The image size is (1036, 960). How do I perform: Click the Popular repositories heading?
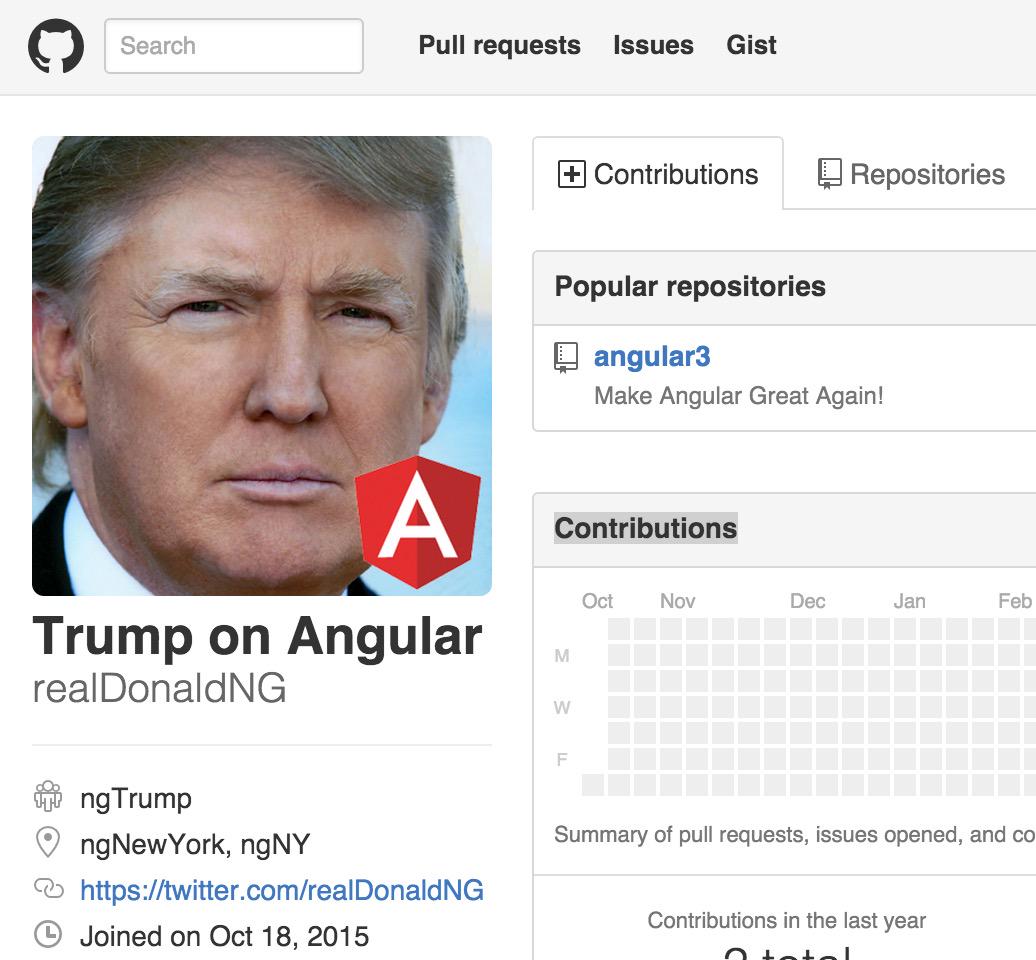pos(690,287)
